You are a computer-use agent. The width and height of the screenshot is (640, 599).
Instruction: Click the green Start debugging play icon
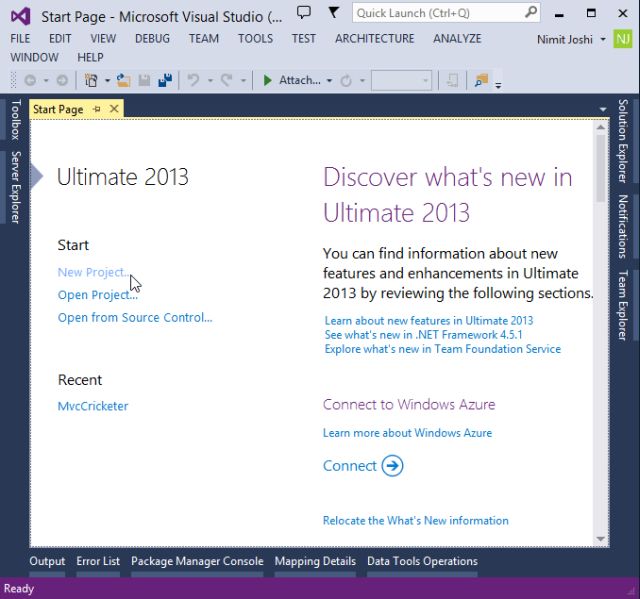[267, 80]
